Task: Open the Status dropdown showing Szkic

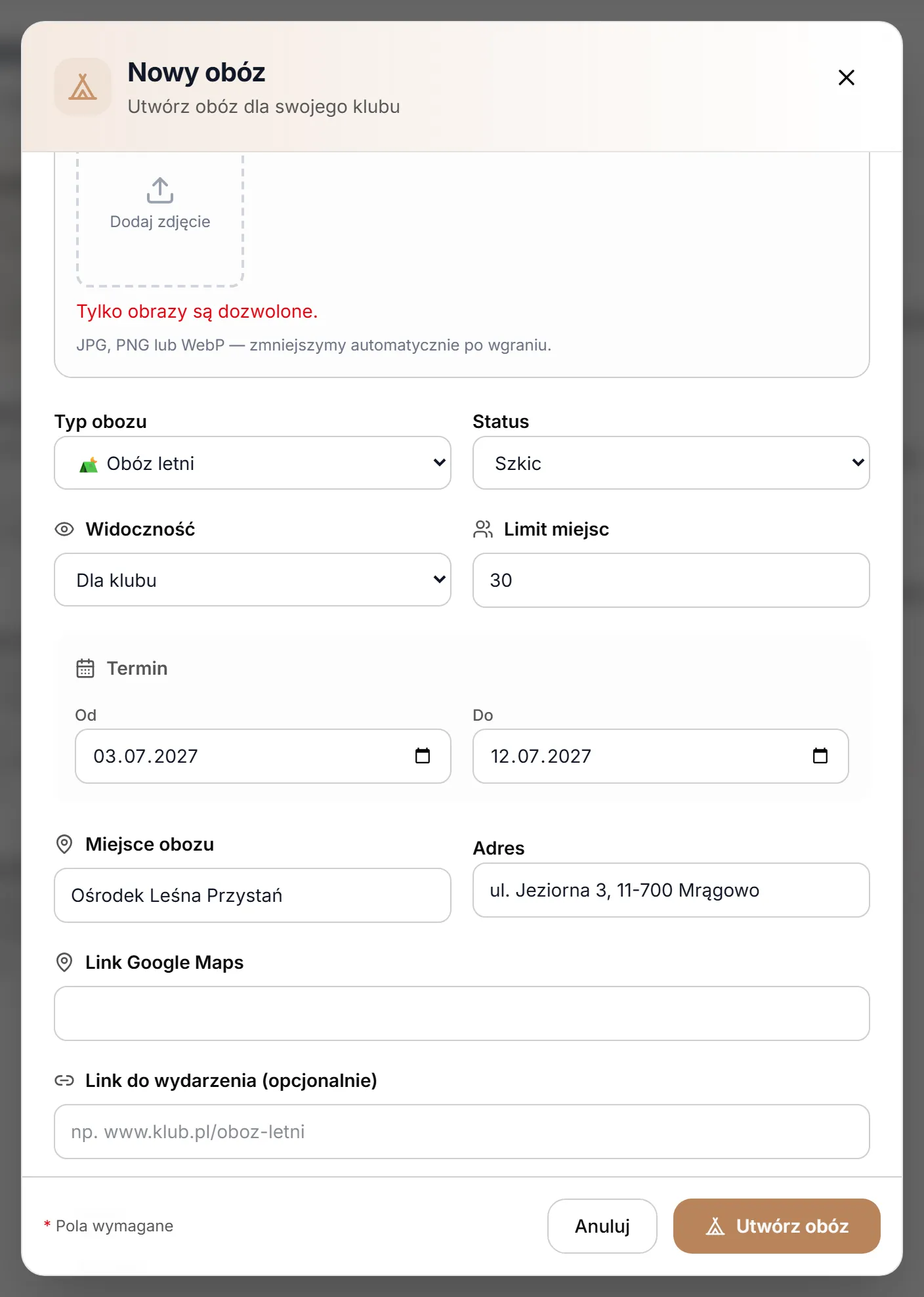Action: click(671, 463)
